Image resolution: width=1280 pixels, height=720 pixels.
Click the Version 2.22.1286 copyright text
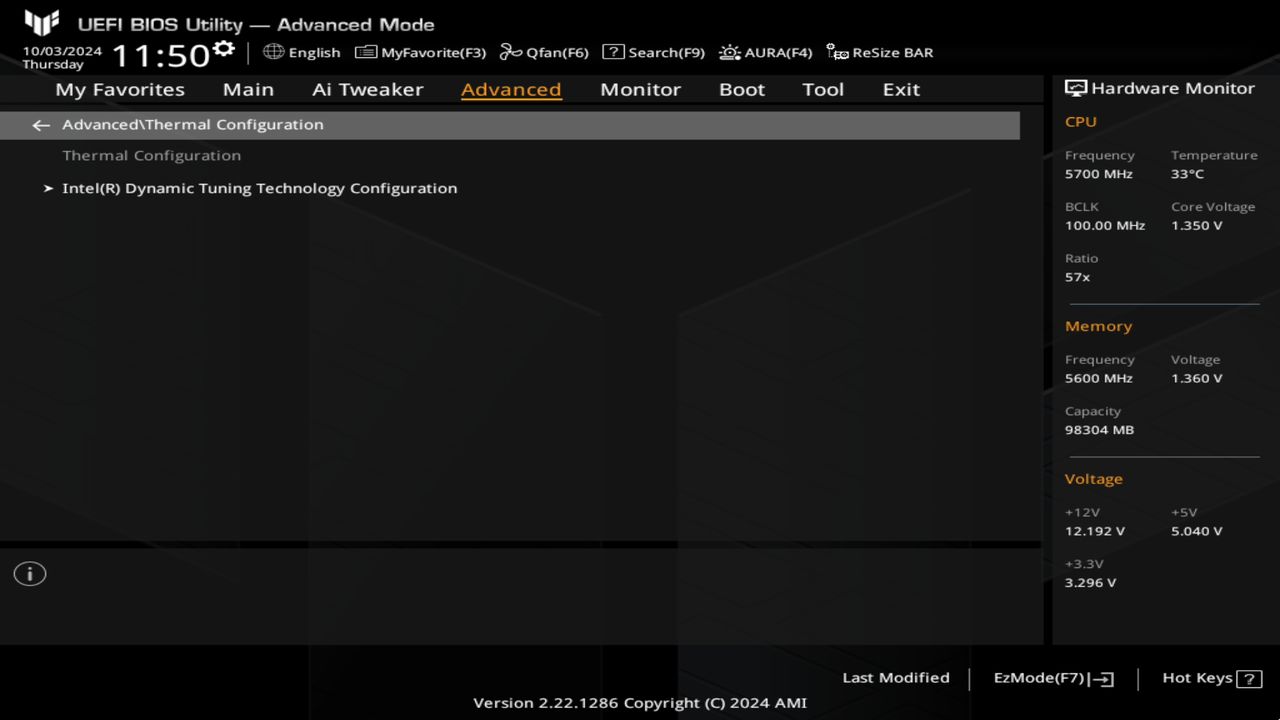(x=640, y=703)
